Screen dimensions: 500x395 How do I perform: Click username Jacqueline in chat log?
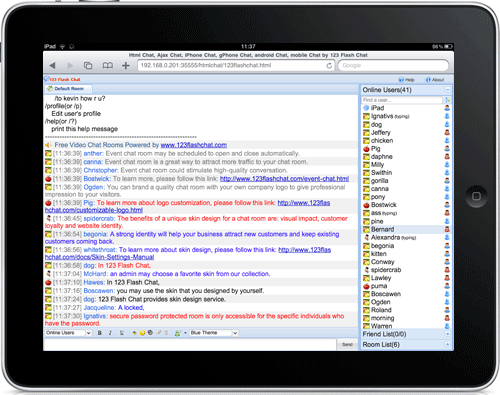point(99,308)
